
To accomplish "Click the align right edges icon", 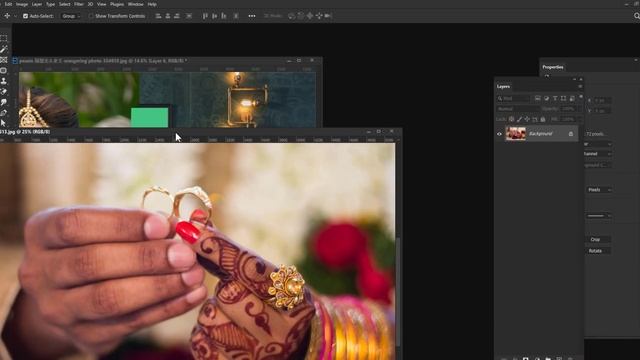I will 177,16.
